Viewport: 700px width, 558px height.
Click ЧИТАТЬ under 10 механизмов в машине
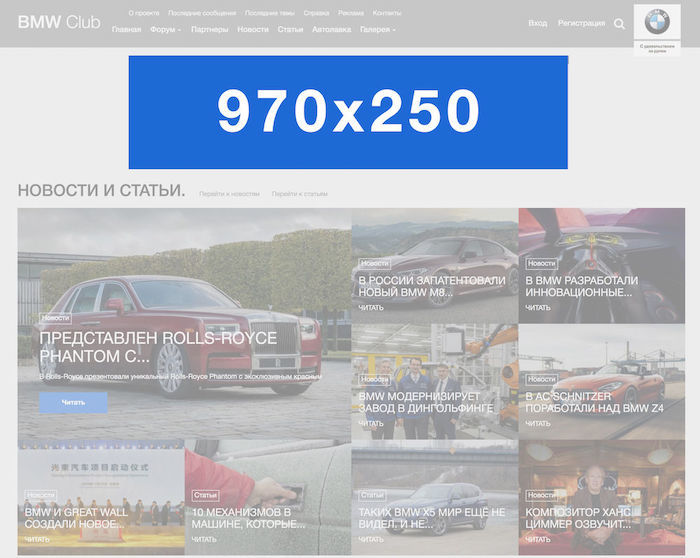204,540
